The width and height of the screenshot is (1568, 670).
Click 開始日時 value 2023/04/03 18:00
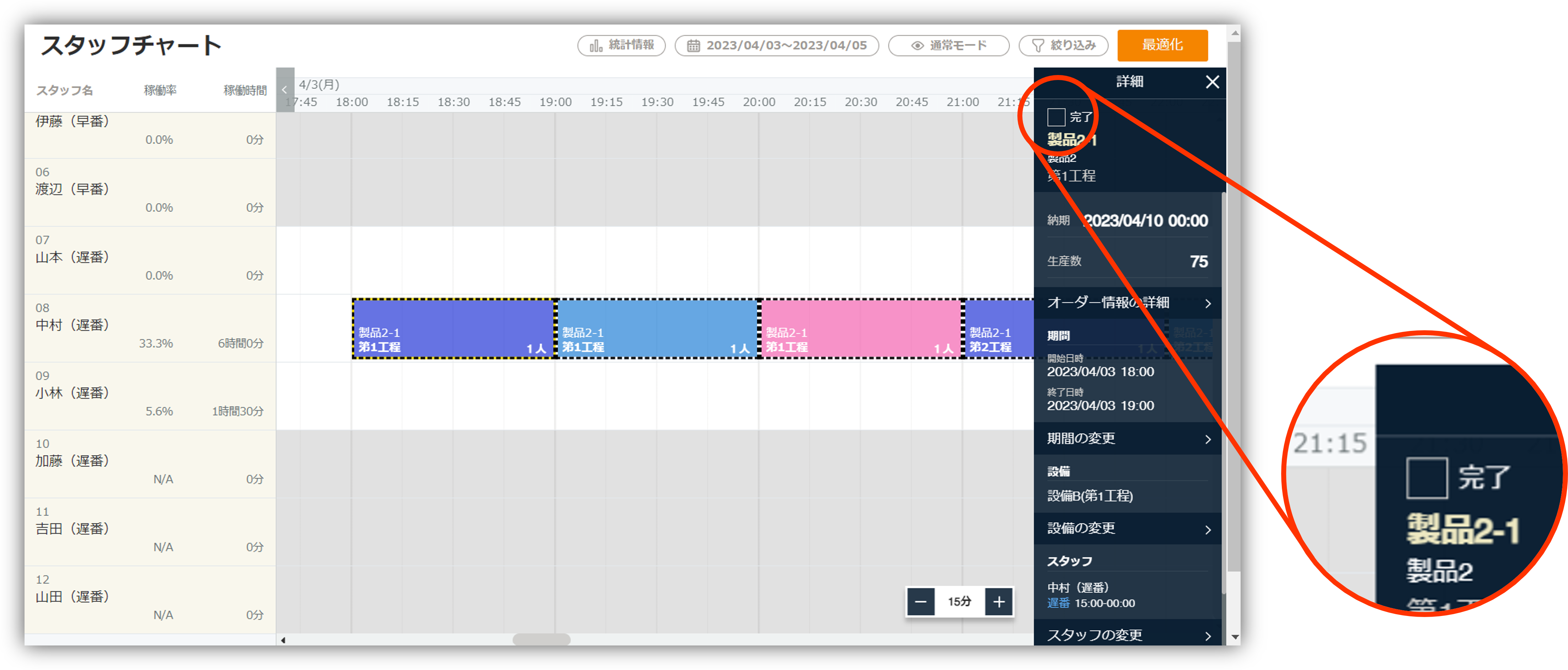pyautogui.click(x=1100, y=371)
